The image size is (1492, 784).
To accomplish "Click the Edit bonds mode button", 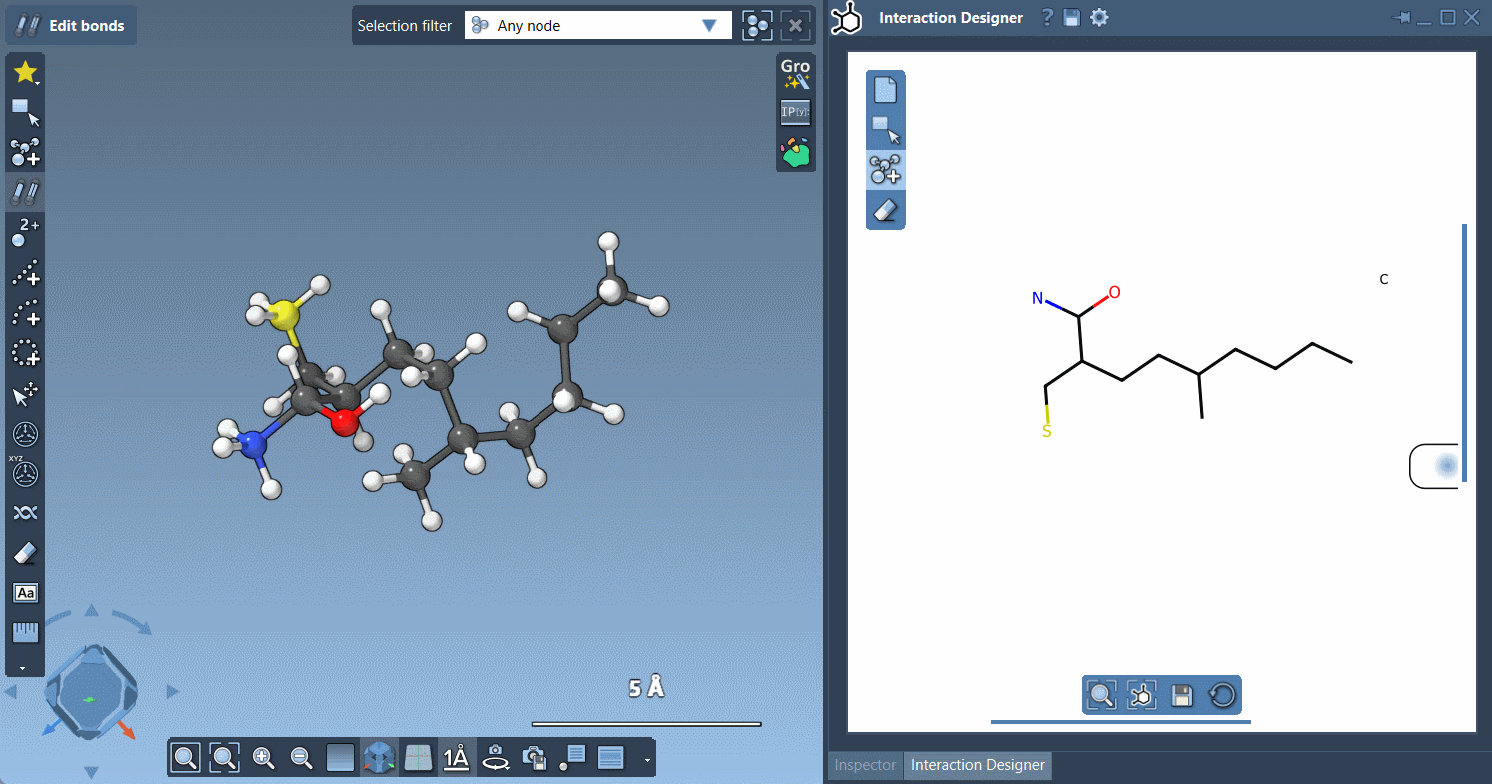I will [x=71, y=26].
